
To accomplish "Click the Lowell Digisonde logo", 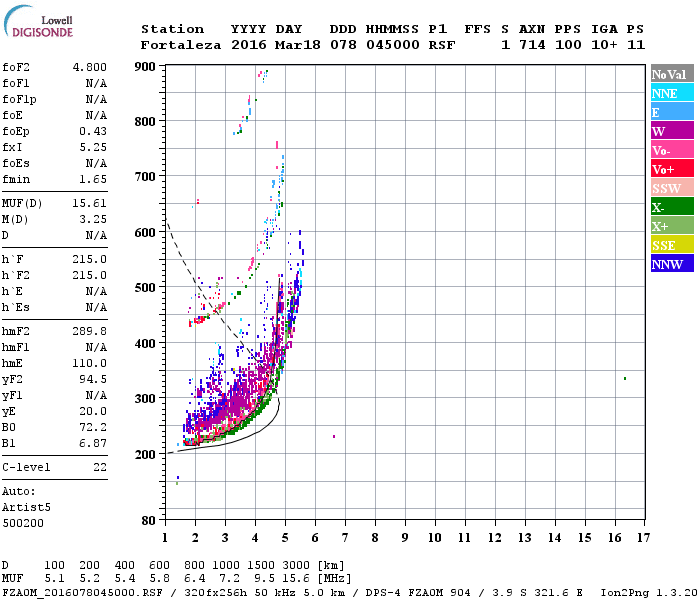I will coord(38,21).
